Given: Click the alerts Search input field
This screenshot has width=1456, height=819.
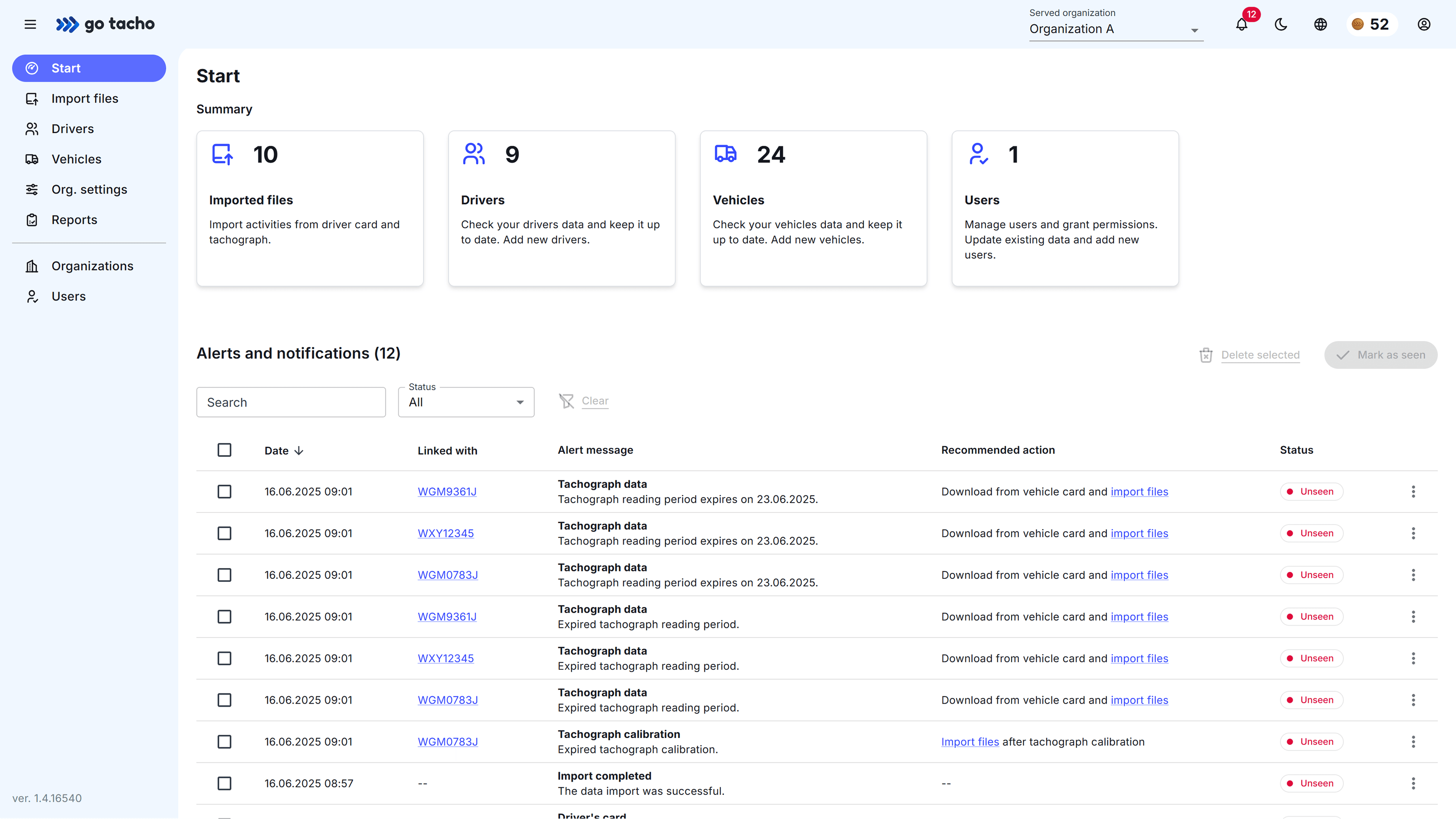Looking at the screenshot, I should coord(290,402).
